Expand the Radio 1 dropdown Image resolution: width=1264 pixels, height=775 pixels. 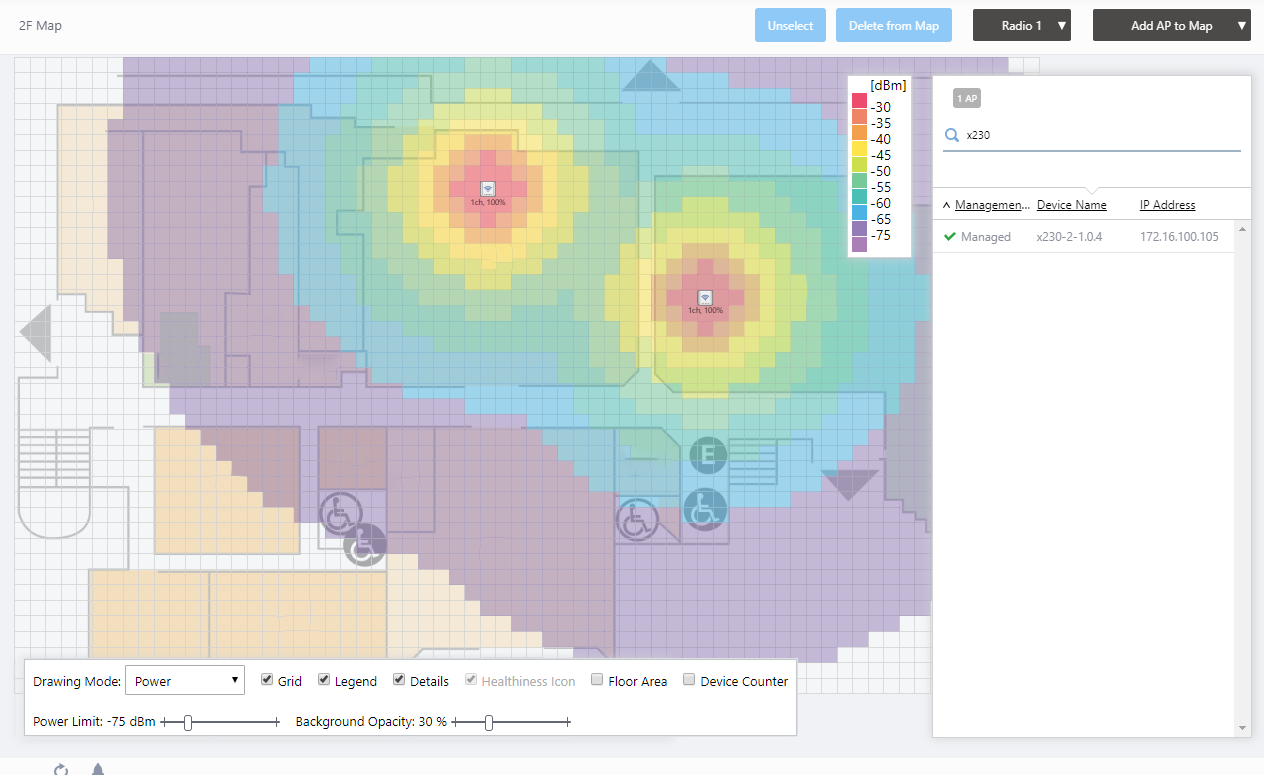1021,26
